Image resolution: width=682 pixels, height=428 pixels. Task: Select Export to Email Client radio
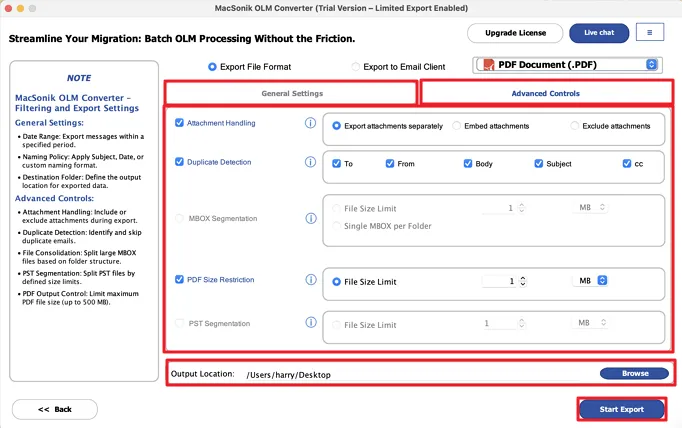(355, 67)
